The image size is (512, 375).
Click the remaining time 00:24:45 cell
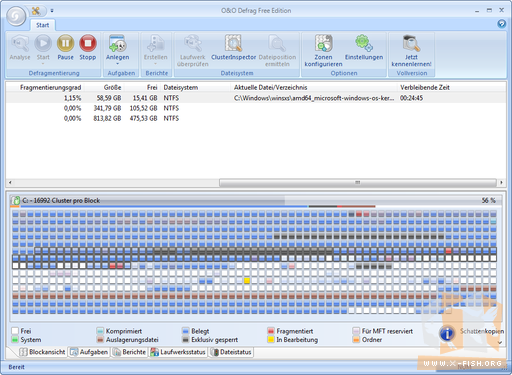click(x=411, y=98)
